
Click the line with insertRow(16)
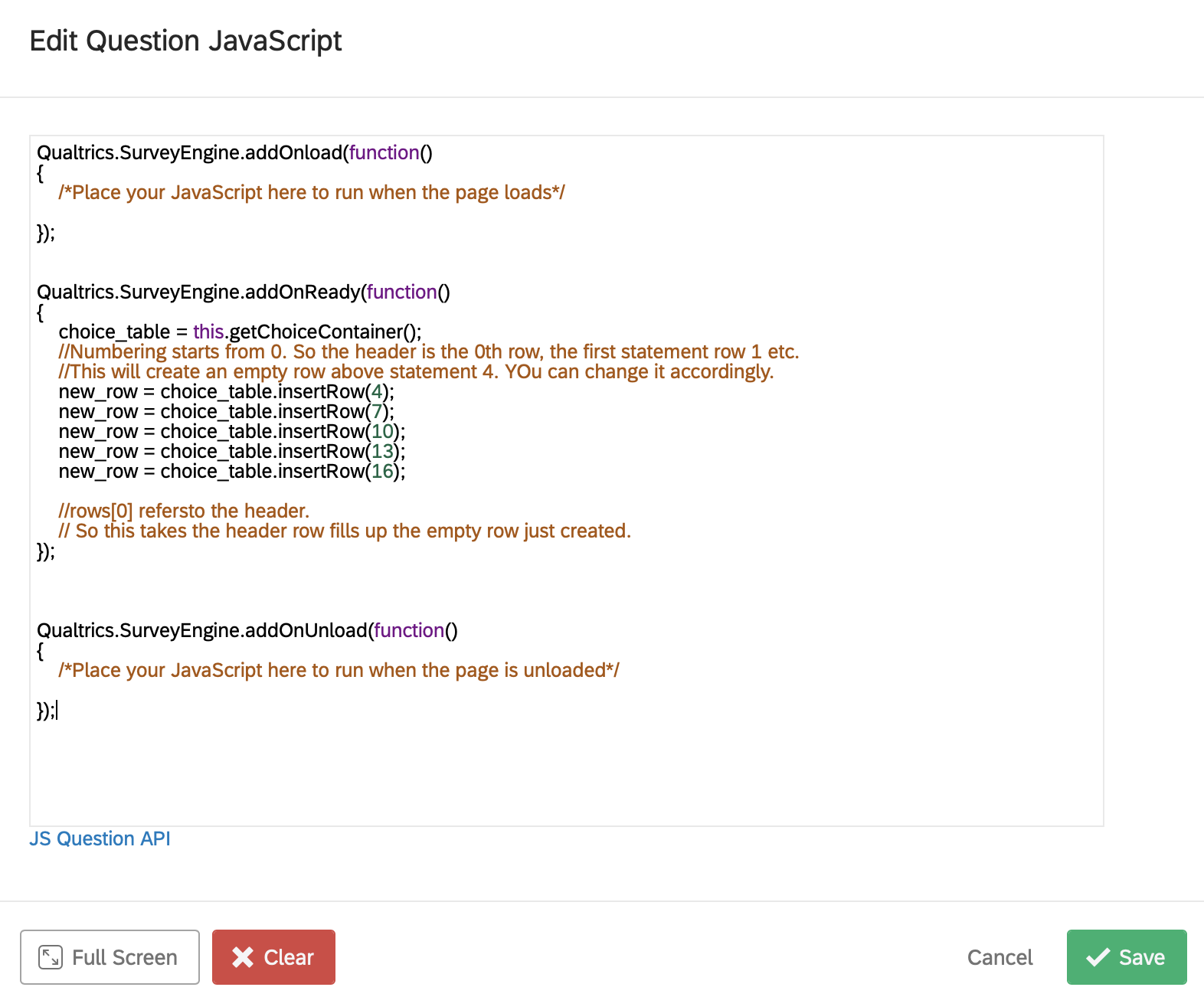tap(232, 471)
